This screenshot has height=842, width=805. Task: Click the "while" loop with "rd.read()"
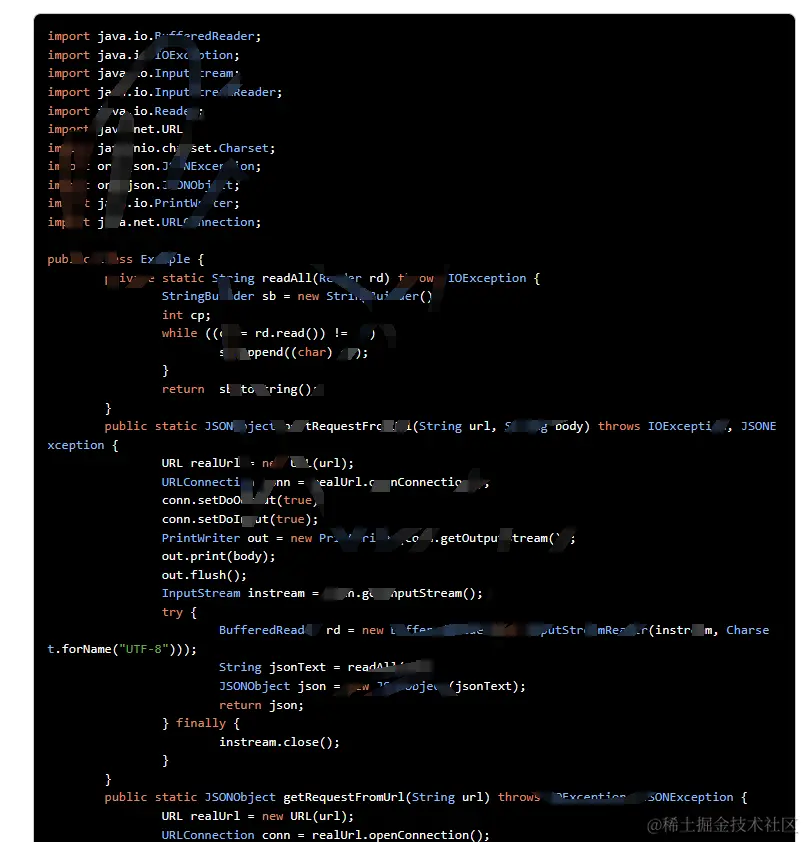click(269, 333)
